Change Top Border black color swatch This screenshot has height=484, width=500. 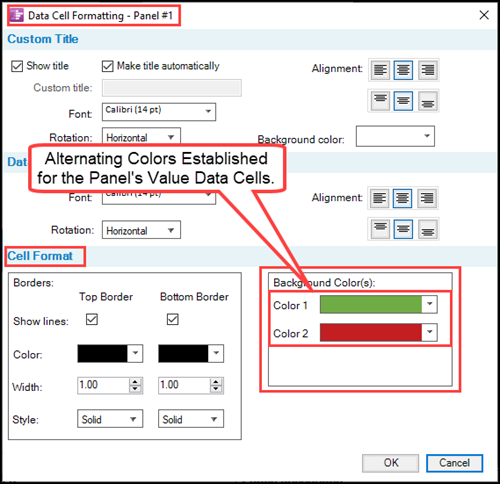coord(102,354)
